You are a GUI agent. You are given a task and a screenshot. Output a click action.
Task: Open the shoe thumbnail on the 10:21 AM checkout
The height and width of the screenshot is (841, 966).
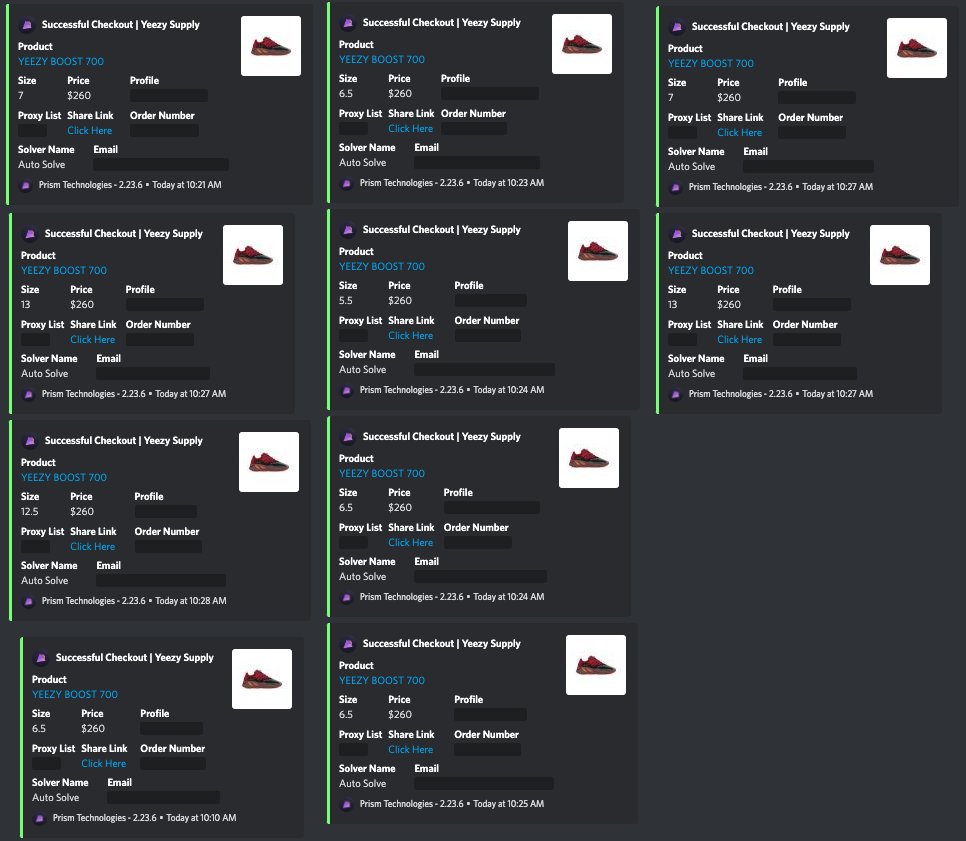271,46
